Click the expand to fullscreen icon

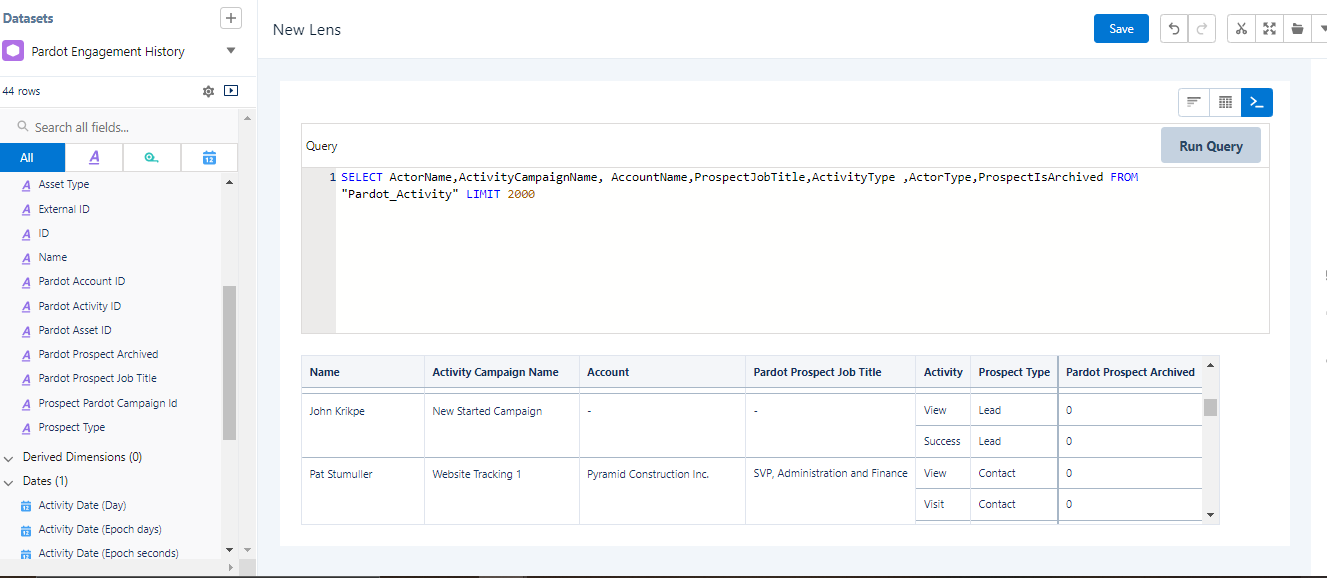[1269, 29]
